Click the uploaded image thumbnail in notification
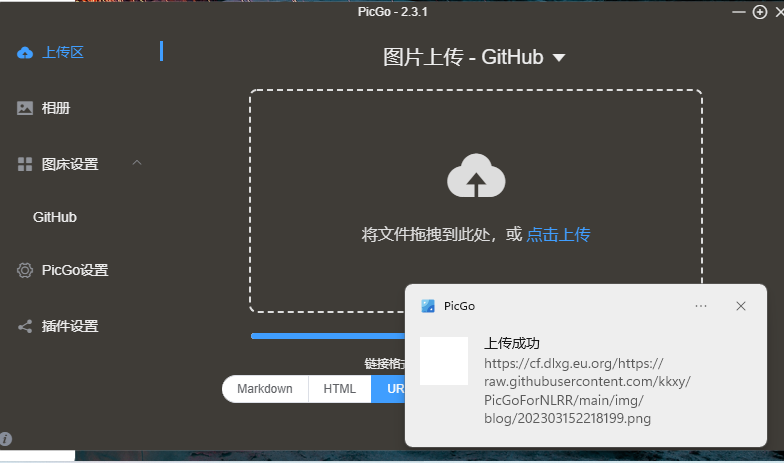 point(444,361)
